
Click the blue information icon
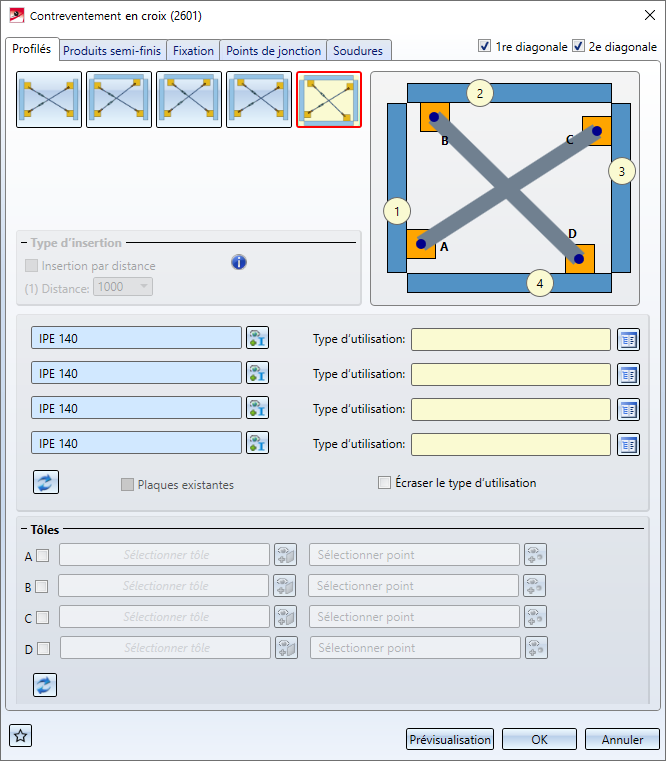pos(239,262)
